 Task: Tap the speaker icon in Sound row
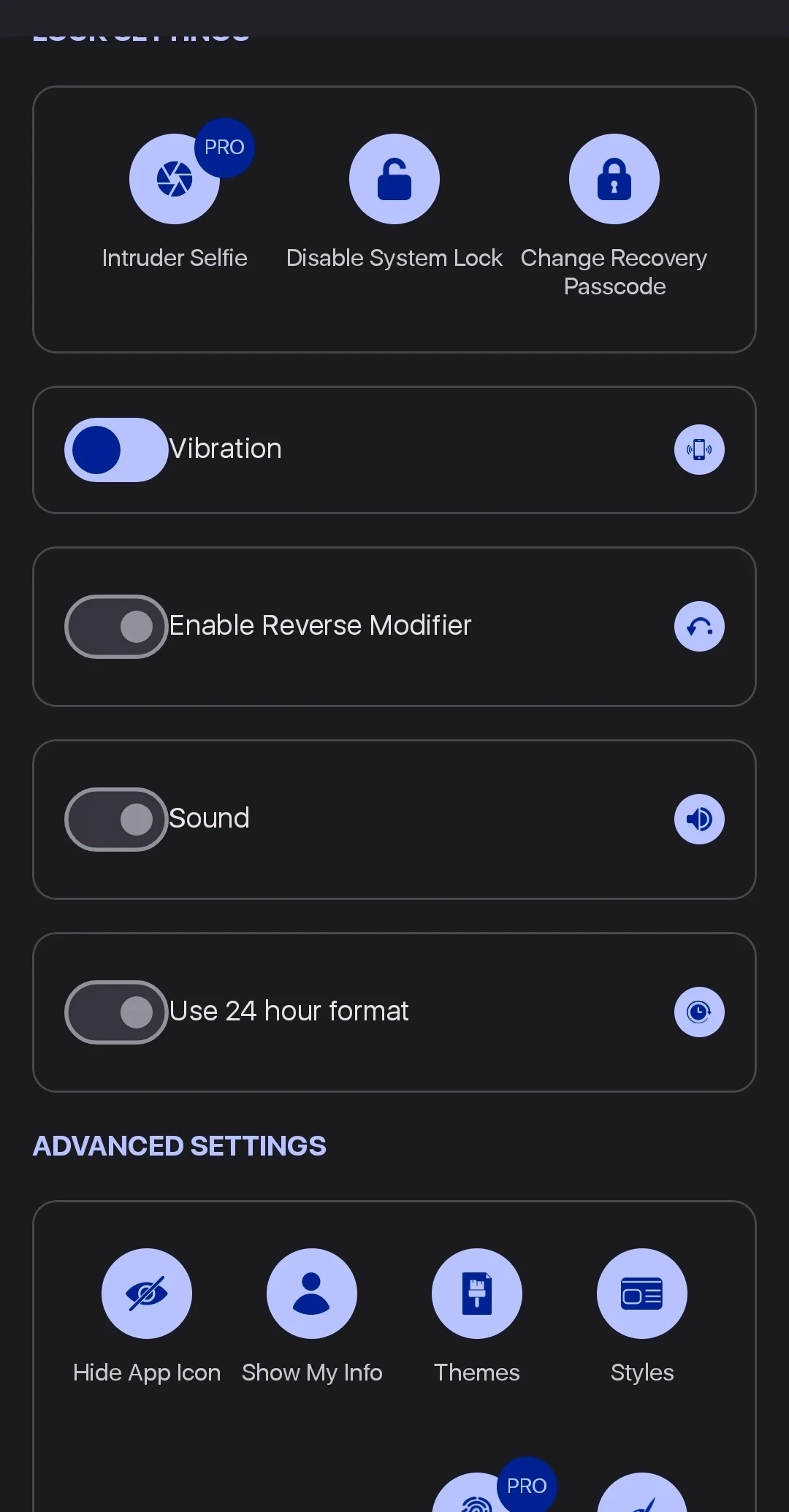pos(699,819)
